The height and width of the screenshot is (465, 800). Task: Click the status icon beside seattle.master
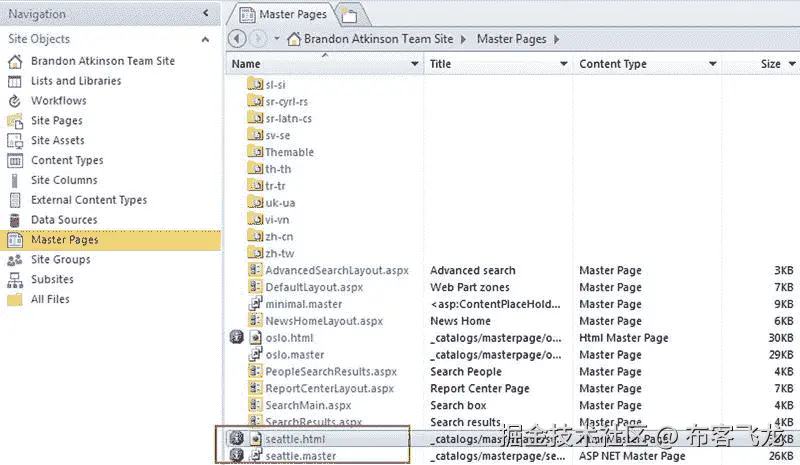click(x=236, y=455)
